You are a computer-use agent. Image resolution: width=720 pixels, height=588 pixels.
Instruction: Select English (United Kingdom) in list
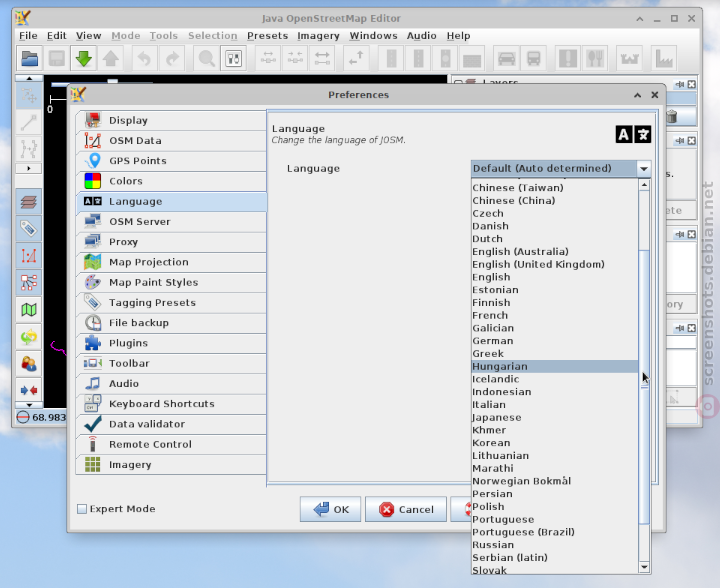coord(555,264)
